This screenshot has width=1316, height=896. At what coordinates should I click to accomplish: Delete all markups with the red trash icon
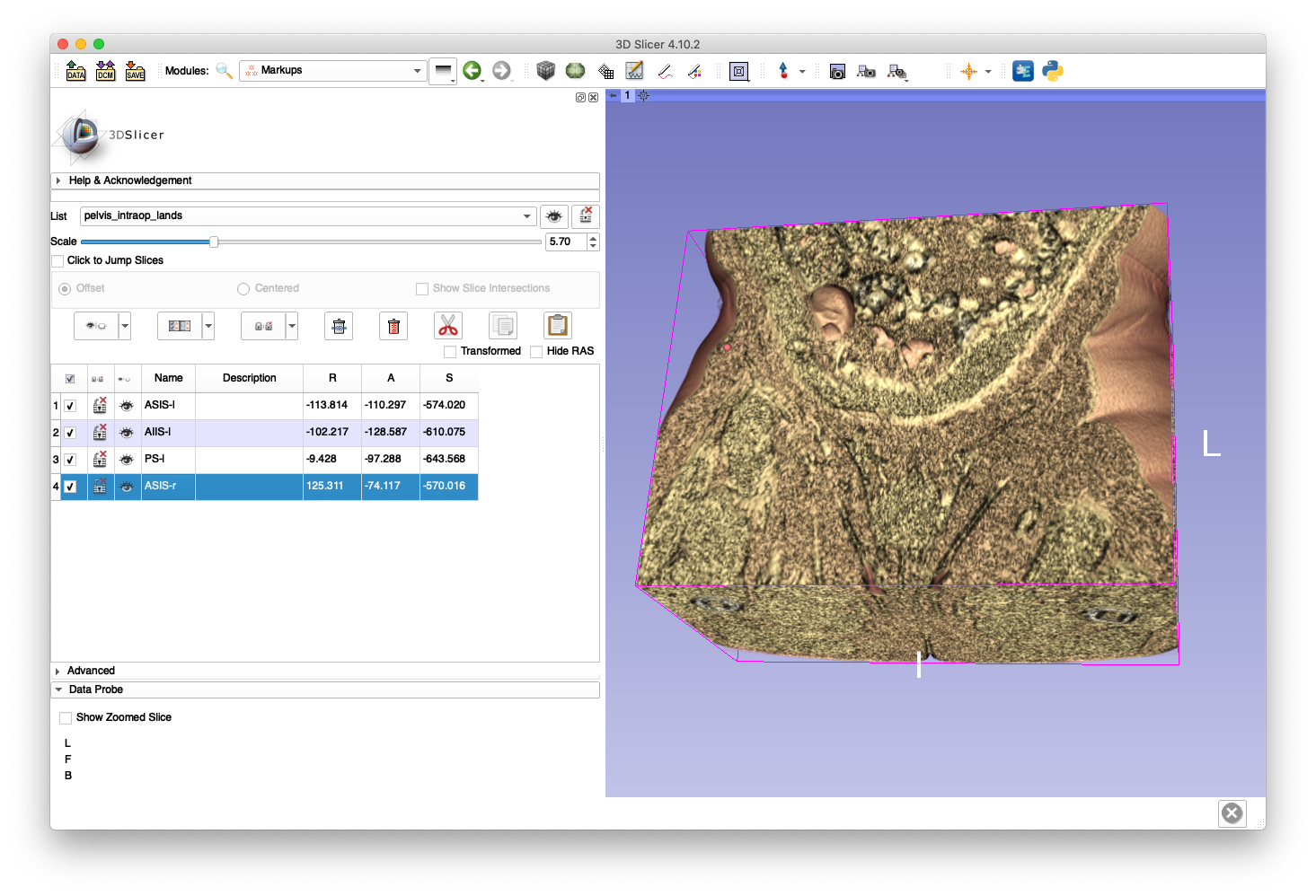pos(393,326)
